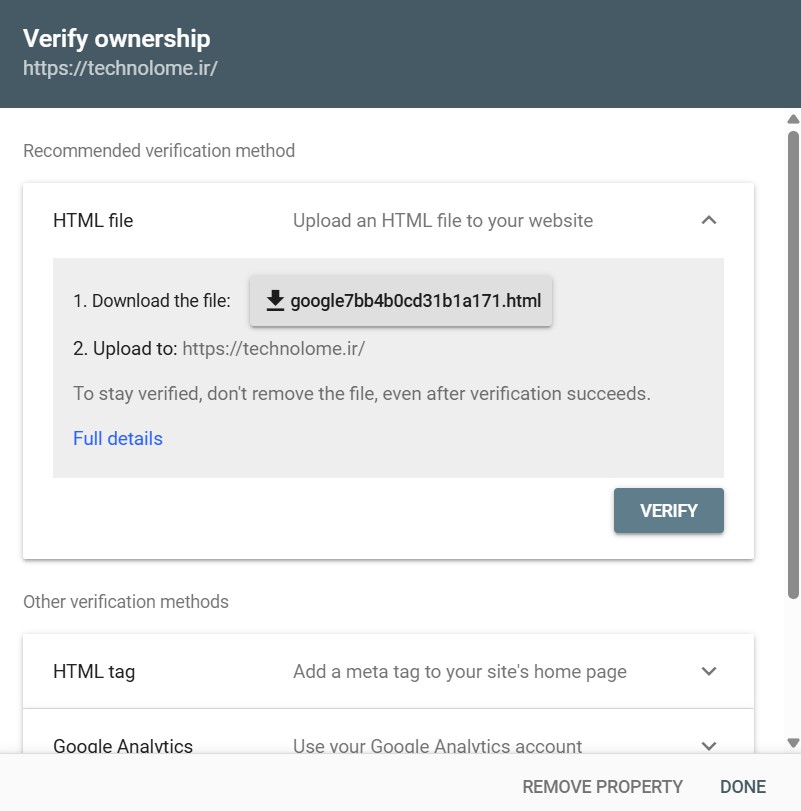
Task: Click "Use your Google Analytics account" description
Action: [x=437, y=746]
